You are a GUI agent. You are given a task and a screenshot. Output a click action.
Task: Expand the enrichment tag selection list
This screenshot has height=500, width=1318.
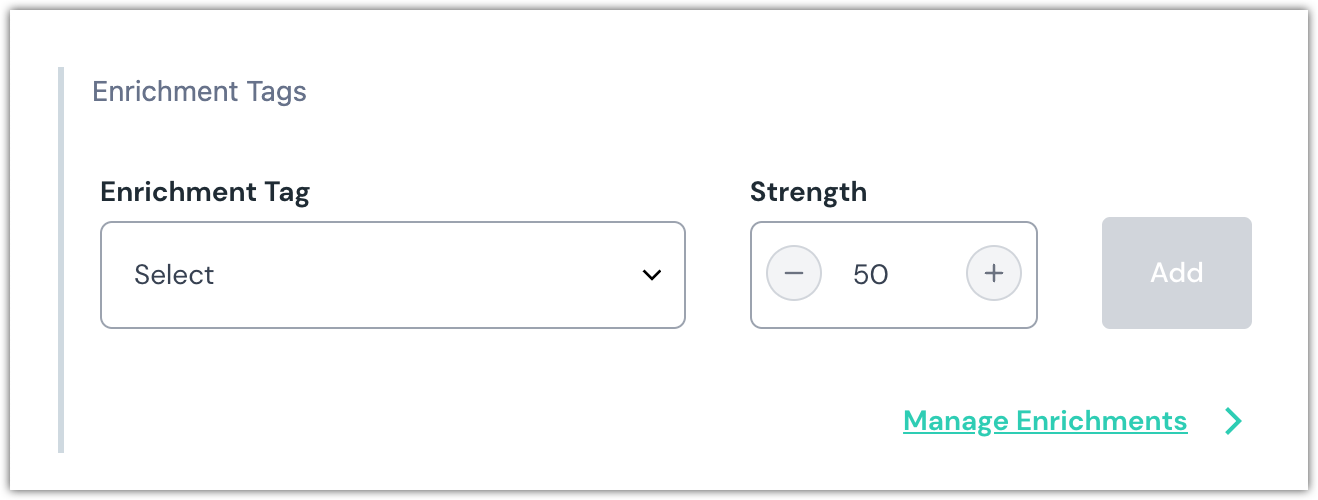click(393, 275)
